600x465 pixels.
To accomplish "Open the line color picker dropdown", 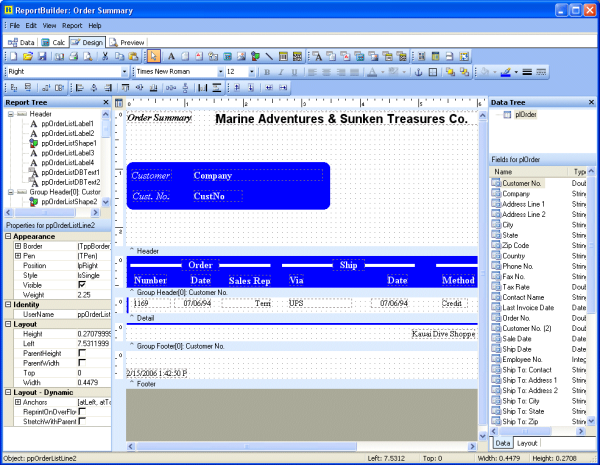I will [517, 72].
